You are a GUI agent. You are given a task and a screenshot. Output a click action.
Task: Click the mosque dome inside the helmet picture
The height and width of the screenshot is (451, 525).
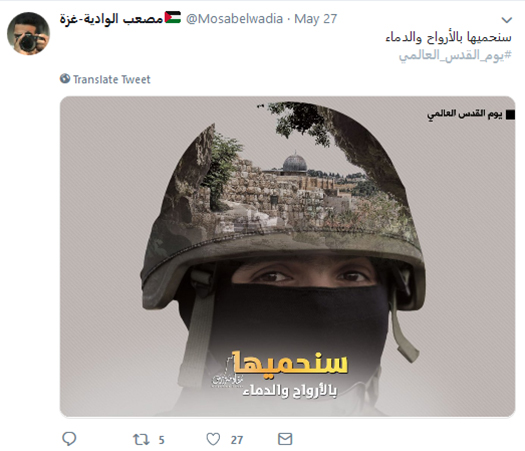click(x=295, y=163)
